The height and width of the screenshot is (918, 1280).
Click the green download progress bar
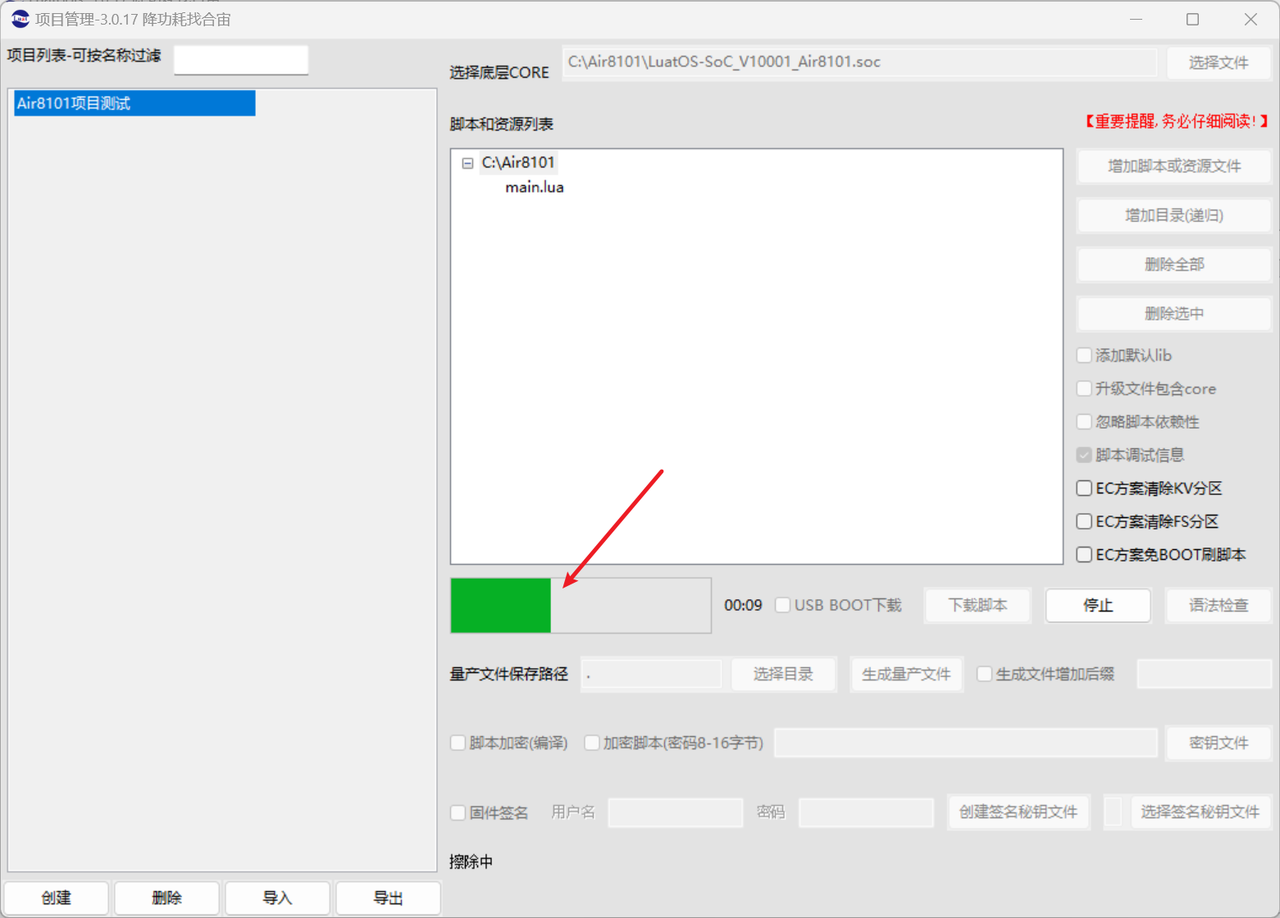pyautogui.click(x=581, y=605)
